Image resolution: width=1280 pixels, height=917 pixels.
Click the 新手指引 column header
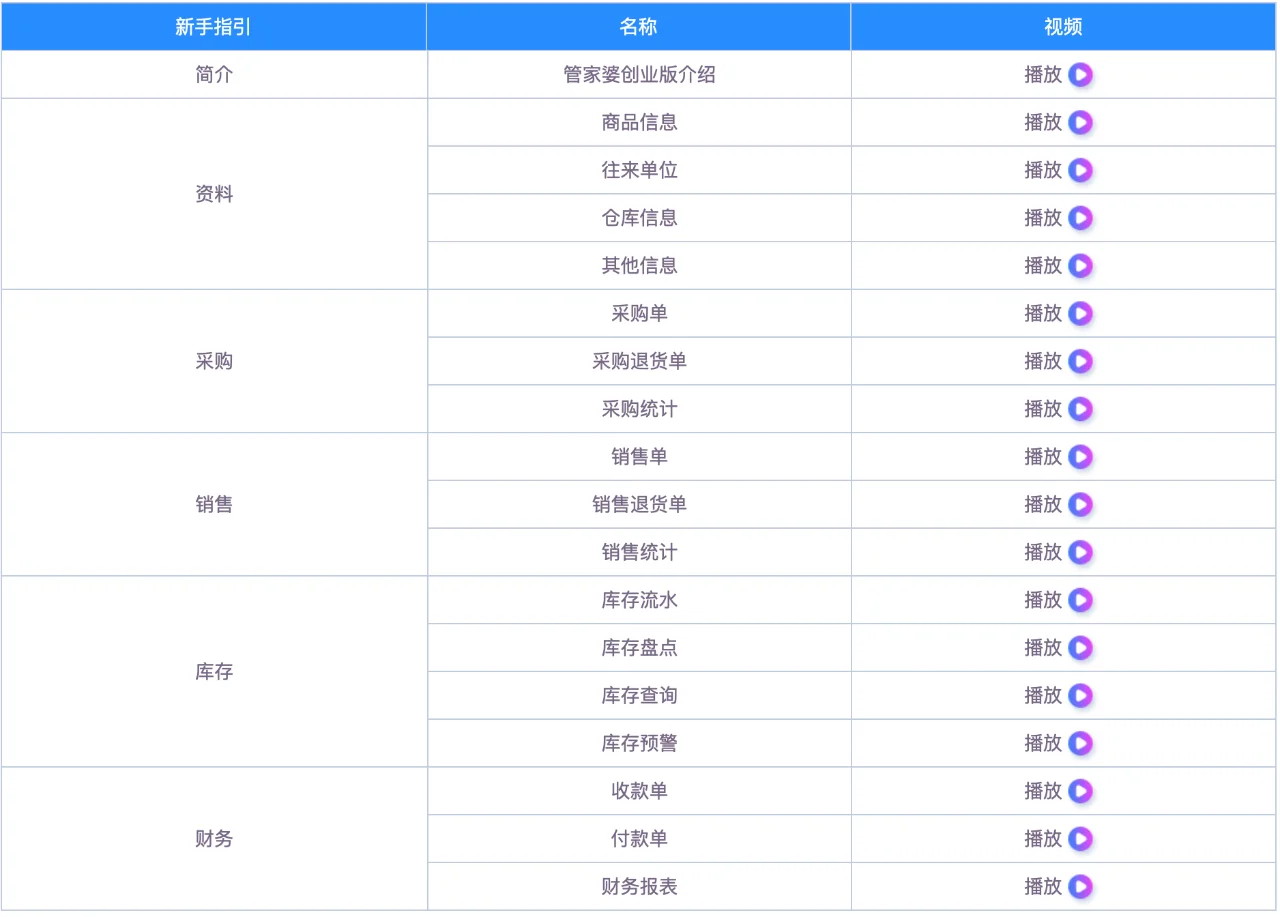coord(214,27)
